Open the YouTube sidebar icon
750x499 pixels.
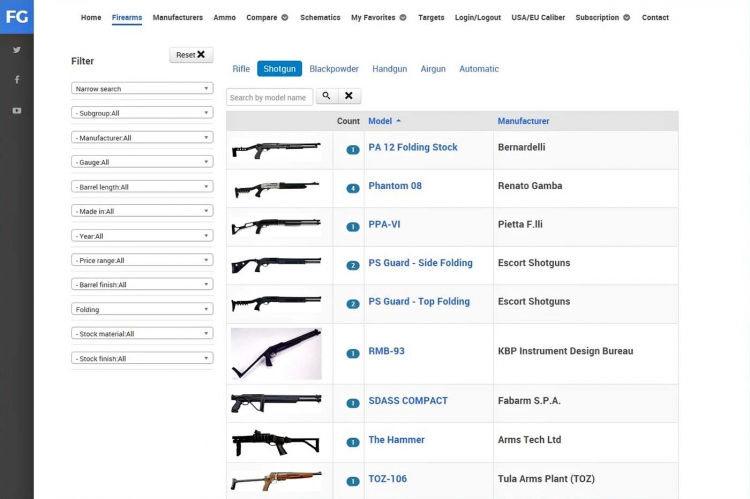click(17, 111)
